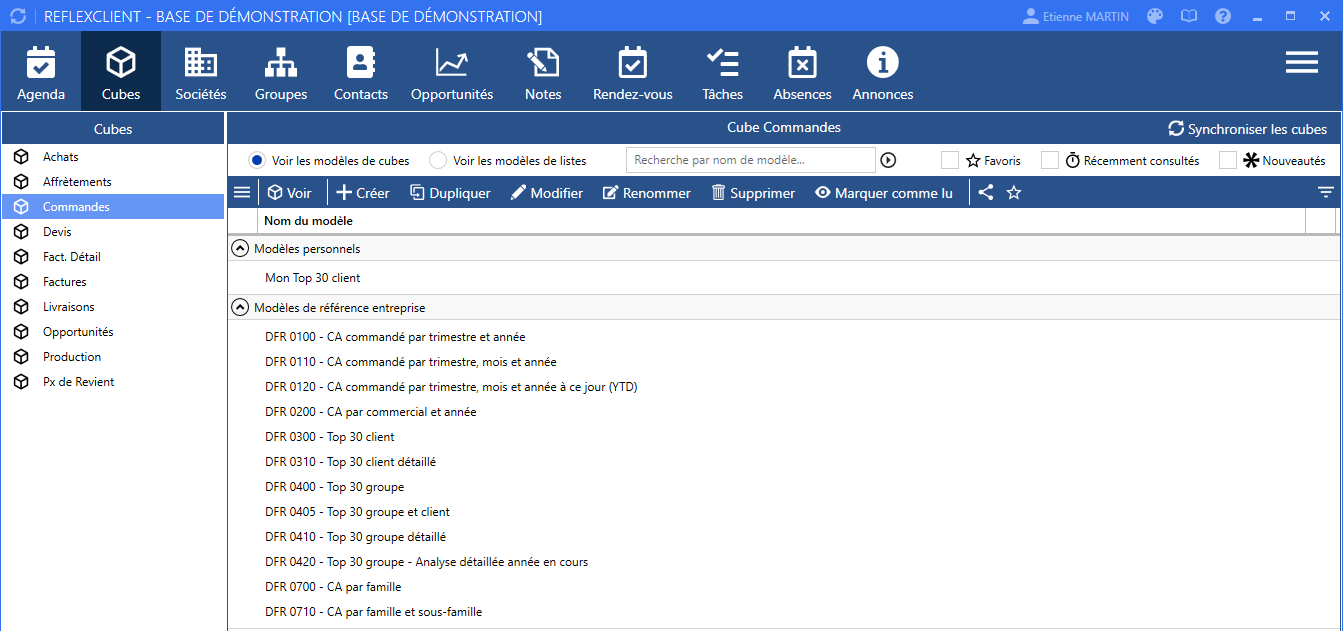
Task: Select Affrètements cube in sidebar
Action: (113, 182)
